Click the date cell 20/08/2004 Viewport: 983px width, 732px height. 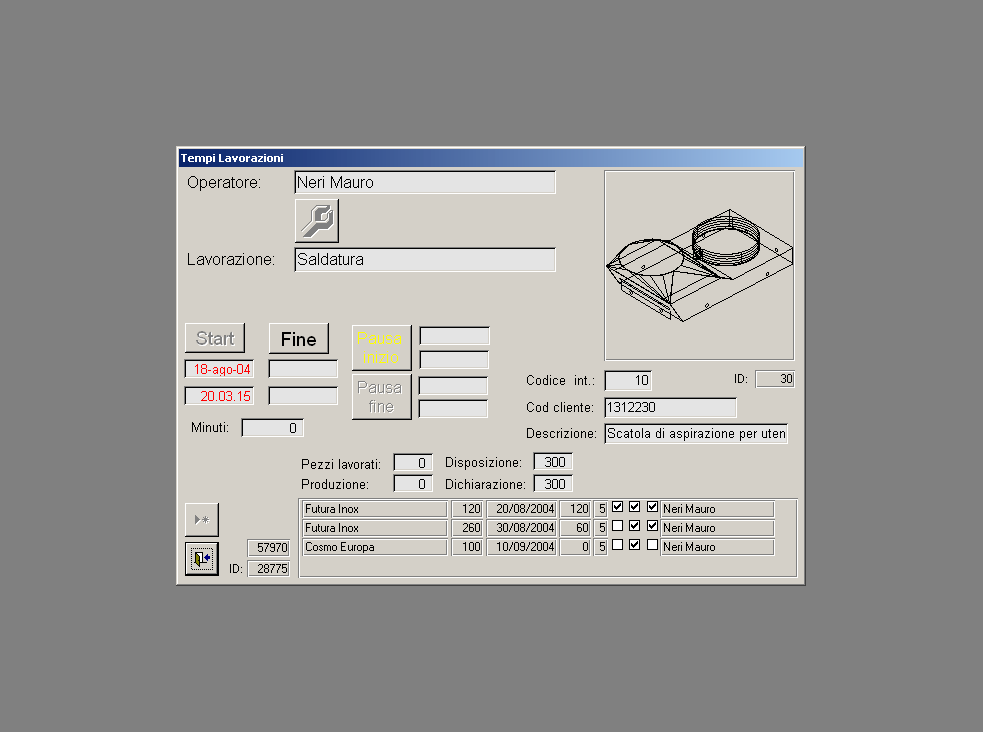pos(522,509)
